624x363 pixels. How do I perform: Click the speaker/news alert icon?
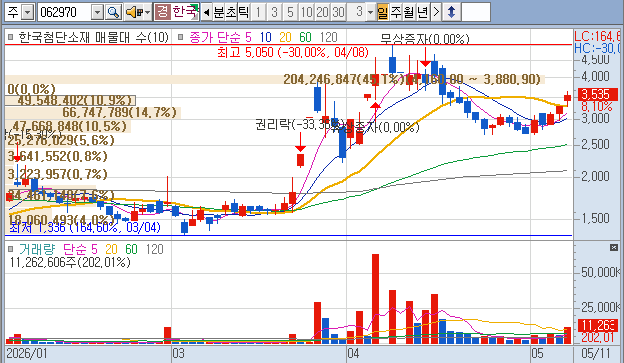click(x=134, y=12)
